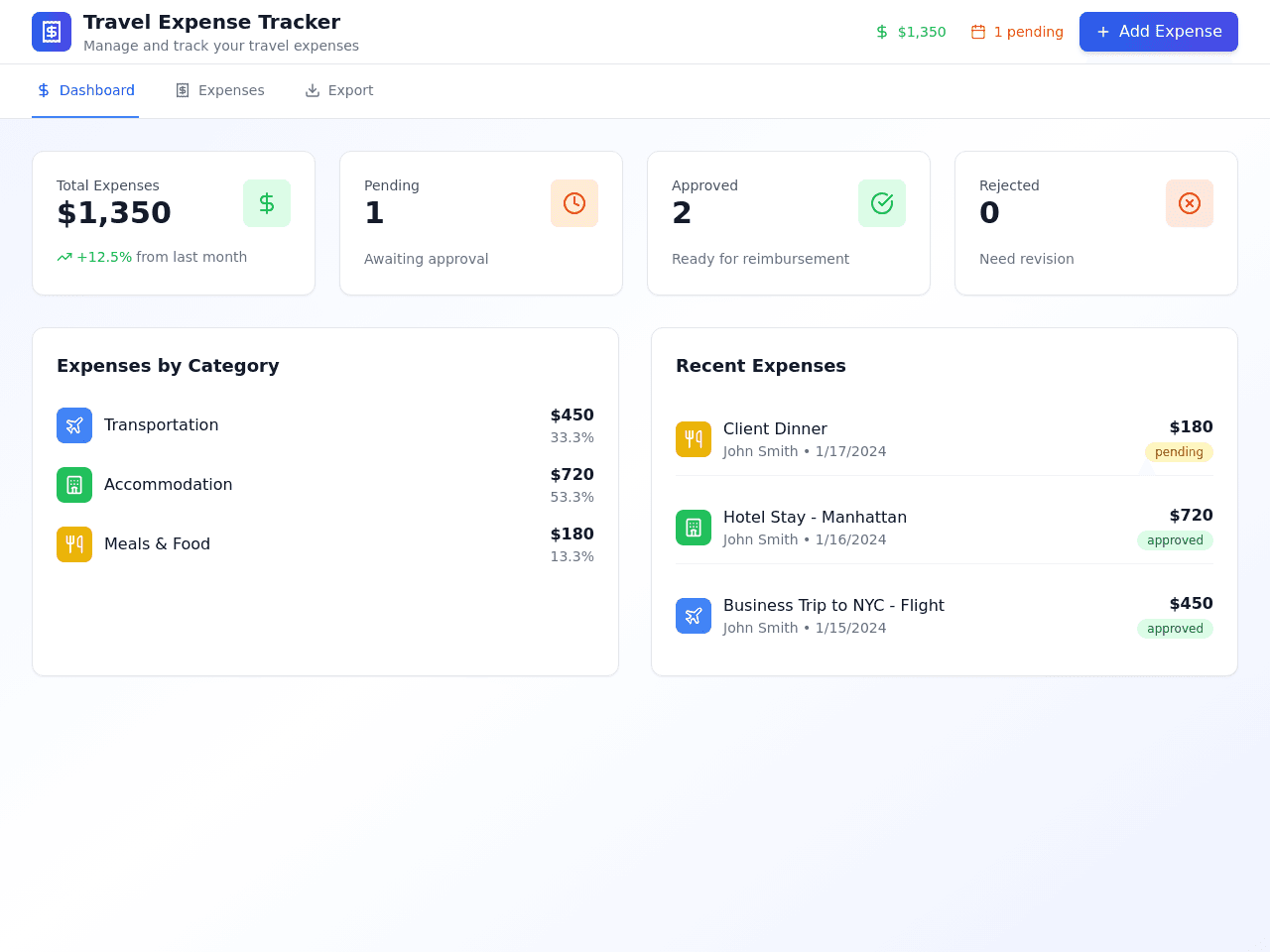This screenshot has width=1270, height=952.
Task: Click the building icon next to Hotel Stay - Manhattan
Action: 694,528
